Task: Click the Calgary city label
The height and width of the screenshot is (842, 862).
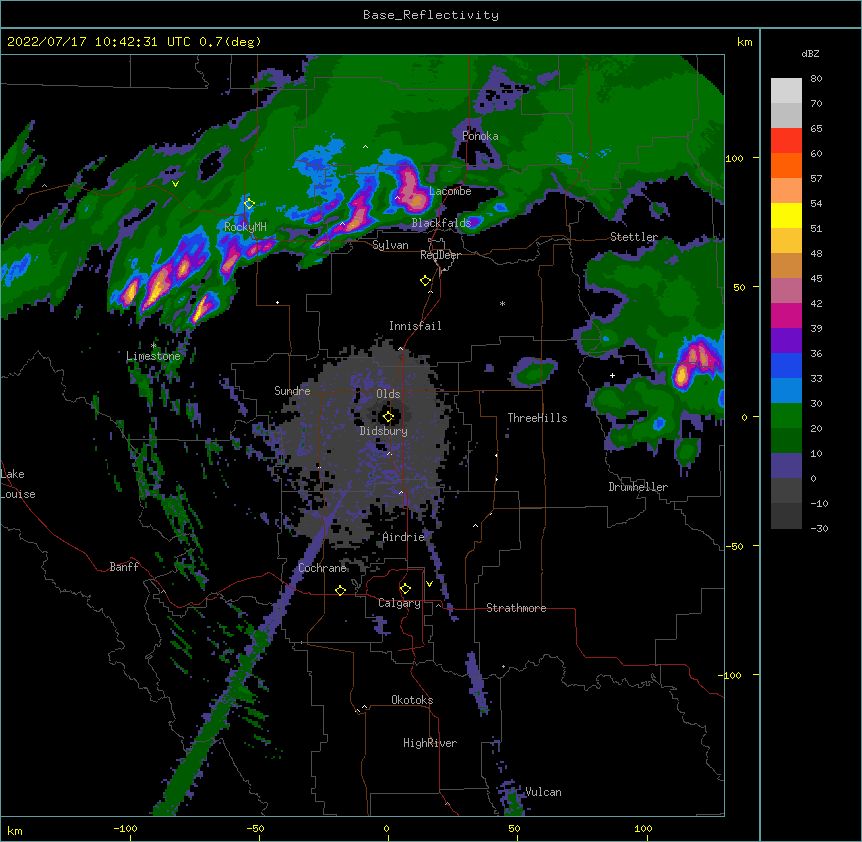Action: (x=400, y=603)
